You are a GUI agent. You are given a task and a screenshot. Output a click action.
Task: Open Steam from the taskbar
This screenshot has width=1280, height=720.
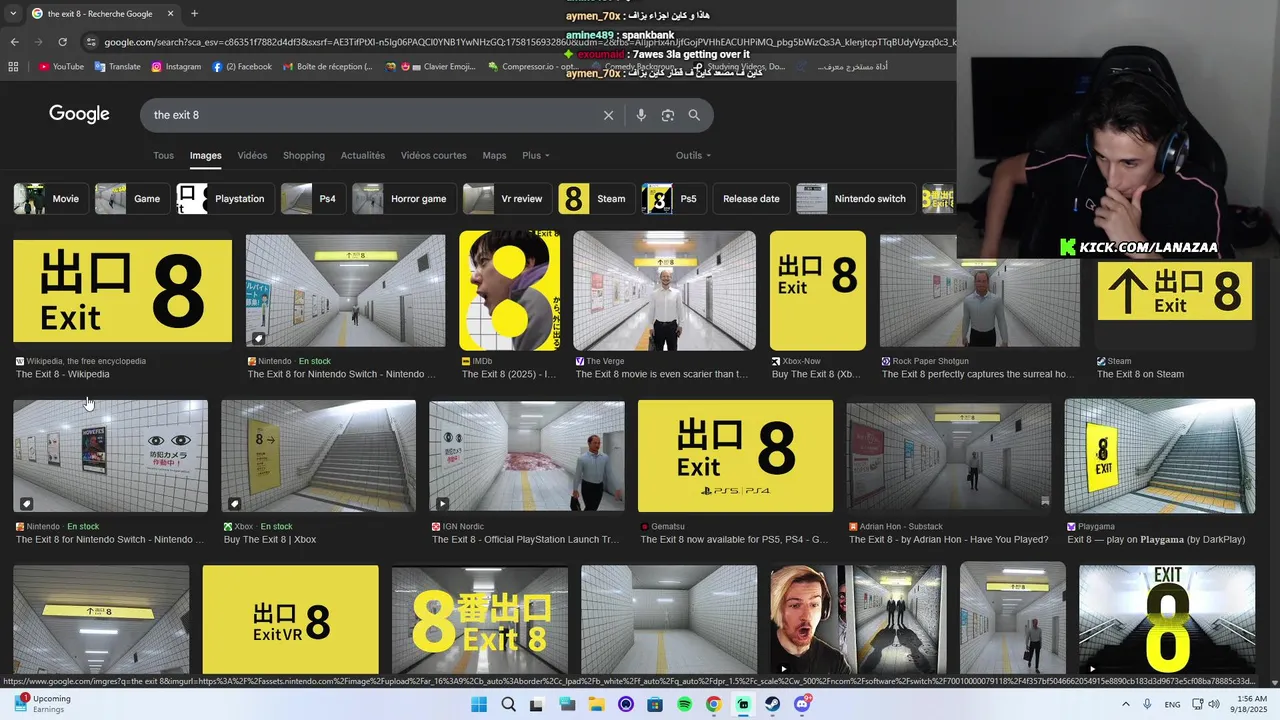773,704
